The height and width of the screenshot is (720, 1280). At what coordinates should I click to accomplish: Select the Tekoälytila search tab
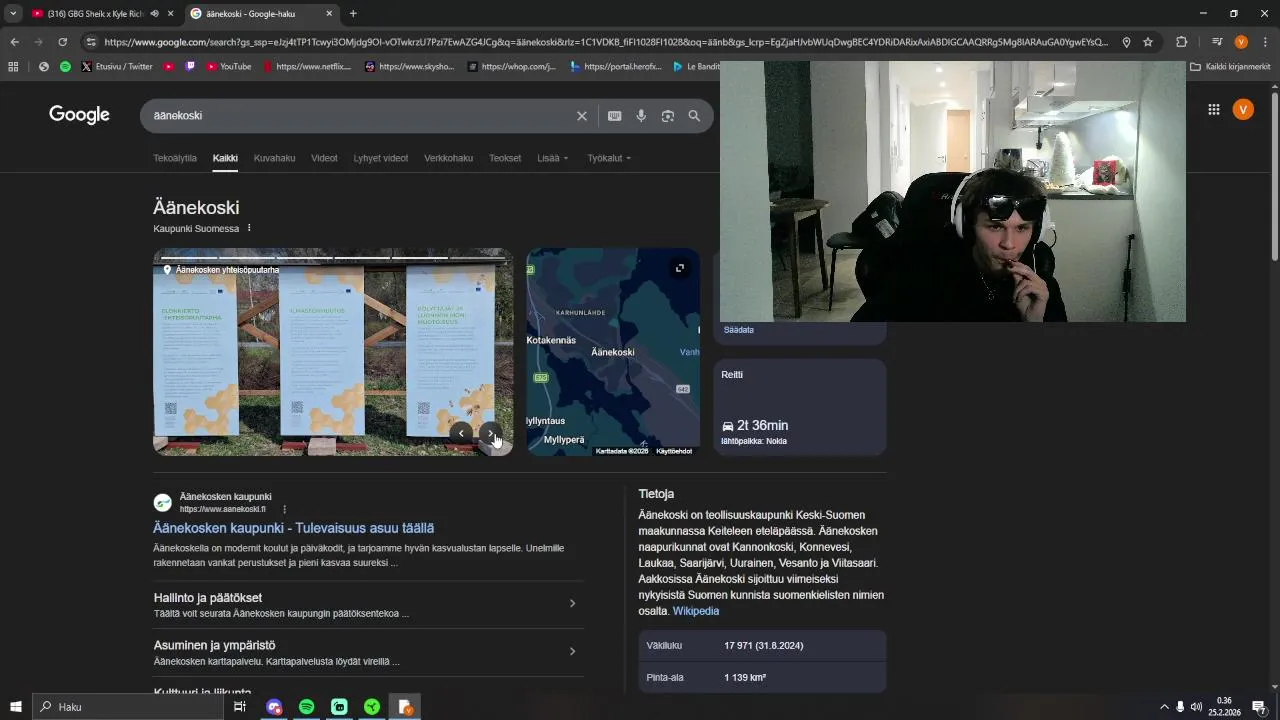(175, 158)
